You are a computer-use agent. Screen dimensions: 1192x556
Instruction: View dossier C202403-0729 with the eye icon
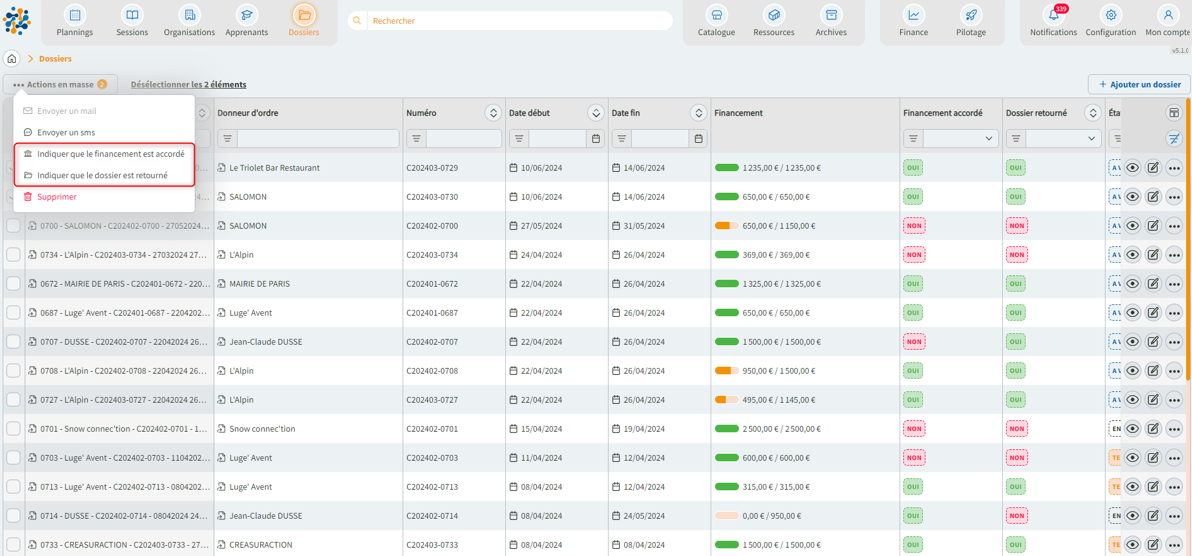point(1133,167)
